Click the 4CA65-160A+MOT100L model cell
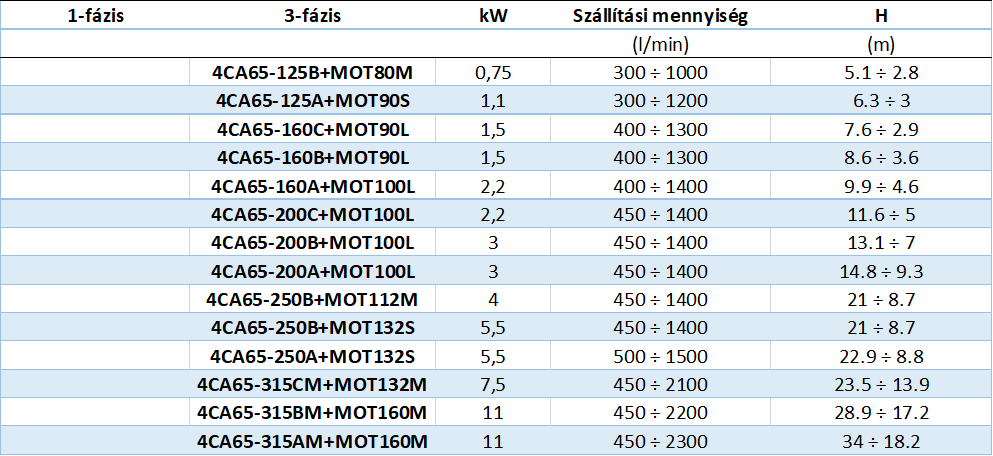The height and width of the screenshot is (456, 993). pyautogui.click(x=313, y=186)
